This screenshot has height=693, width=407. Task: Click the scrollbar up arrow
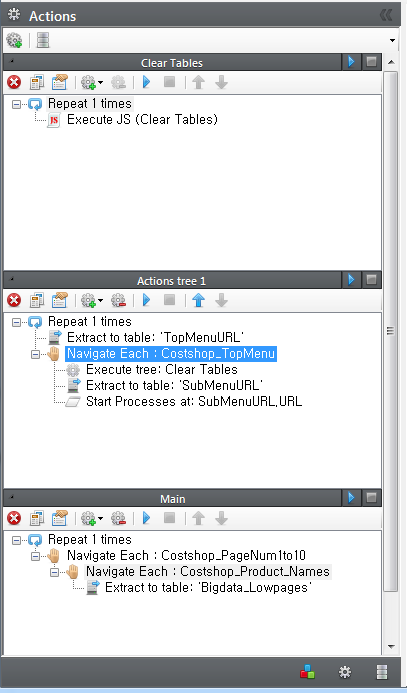tap(391, 62)
